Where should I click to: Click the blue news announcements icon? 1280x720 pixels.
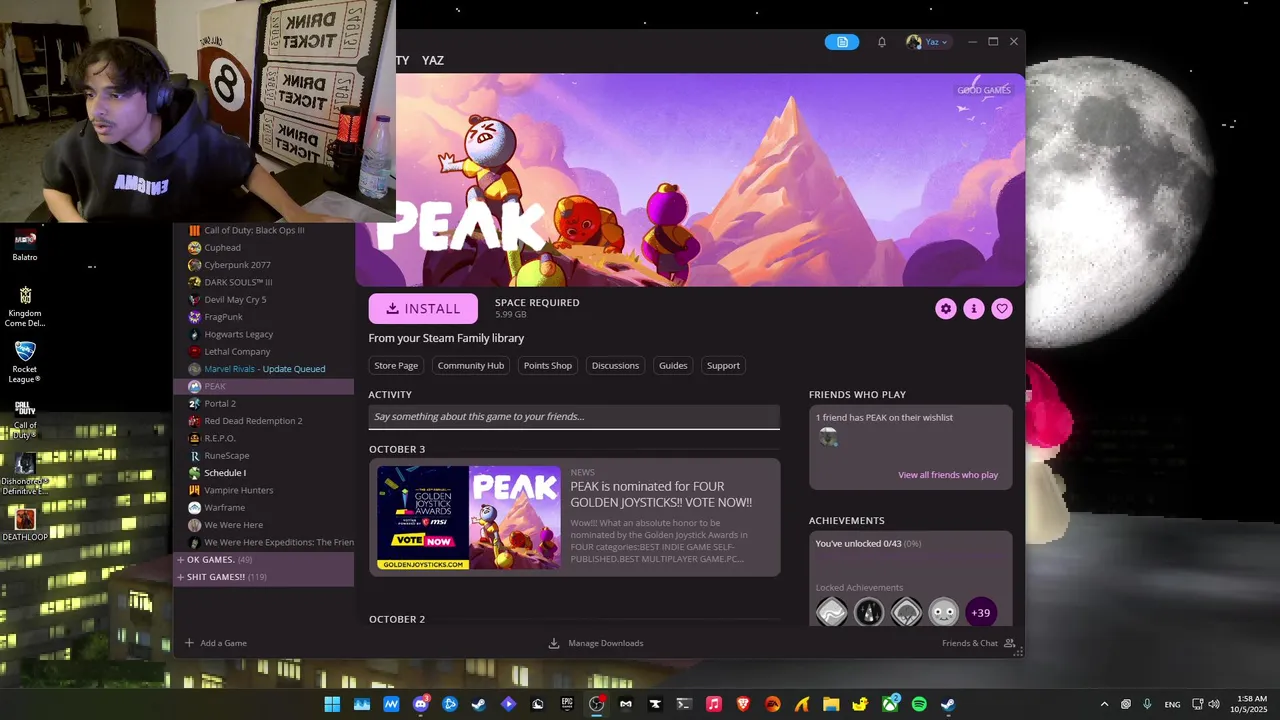(842, 42)
